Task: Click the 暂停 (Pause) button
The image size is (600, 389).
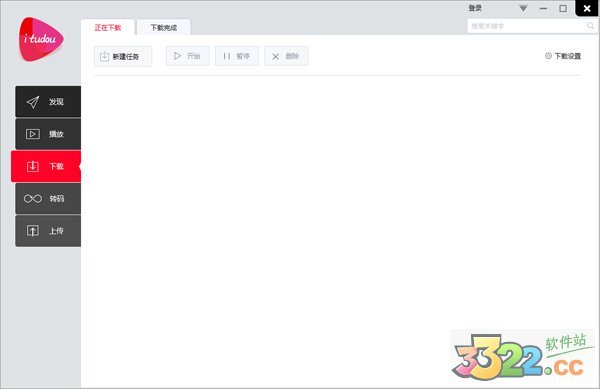Action: coord(237,56)
